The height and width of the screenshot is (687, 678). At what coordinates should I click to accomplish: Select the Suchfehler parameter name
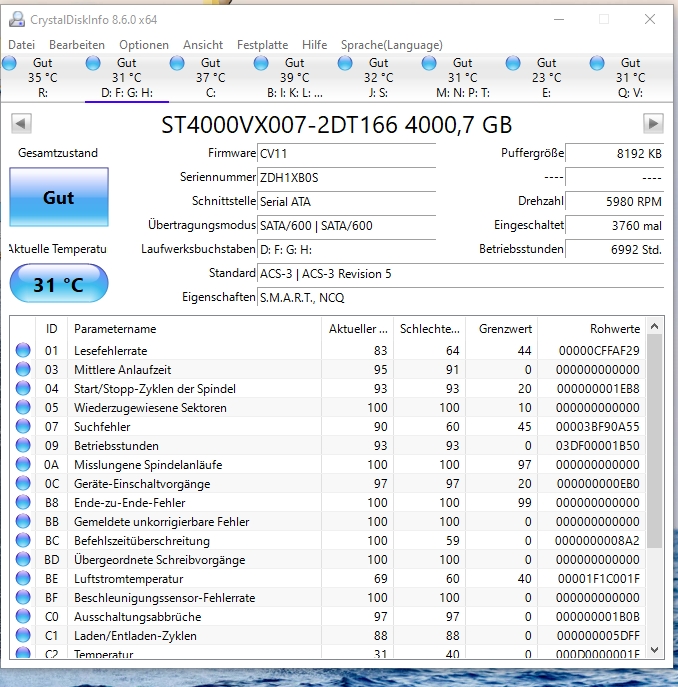[102, 426]
